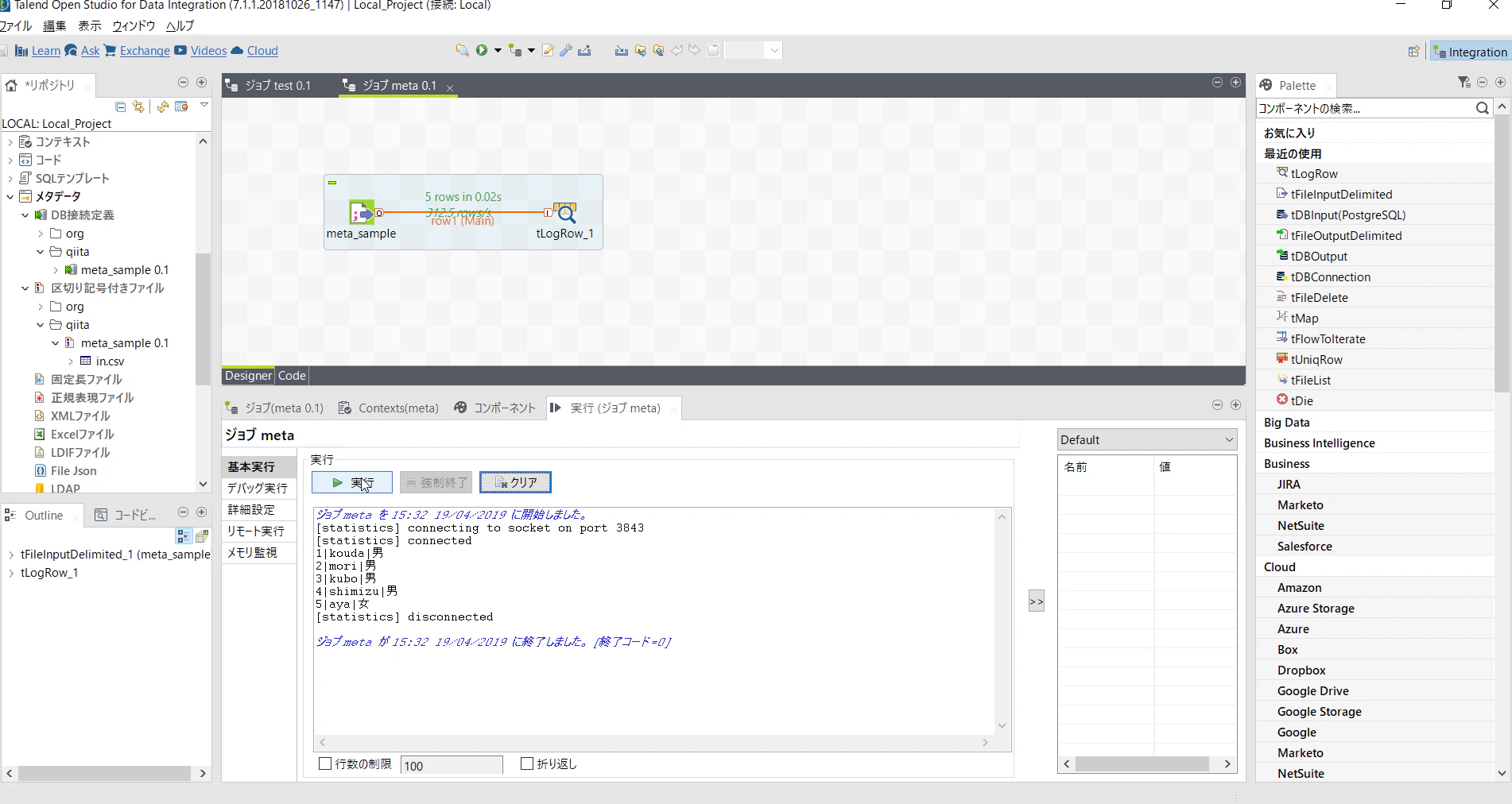Viewport: 1512px width, 804px height.
Task: Select the Integration perspective button
Action: pyautogui.click(x=1470, y=52)
